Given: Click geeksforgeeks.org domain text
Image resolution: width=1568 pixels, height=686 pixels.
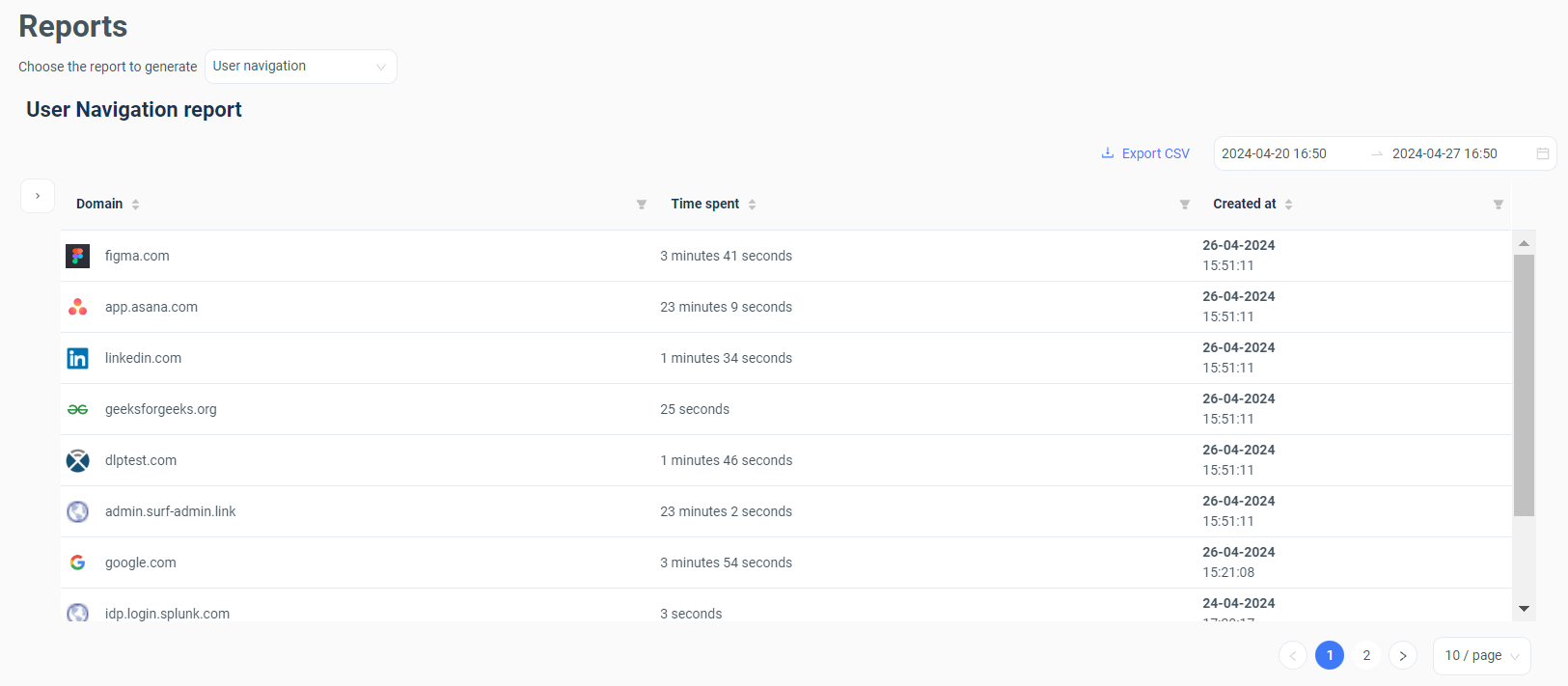Looking at the screenshot, I should tap(161, 409).
